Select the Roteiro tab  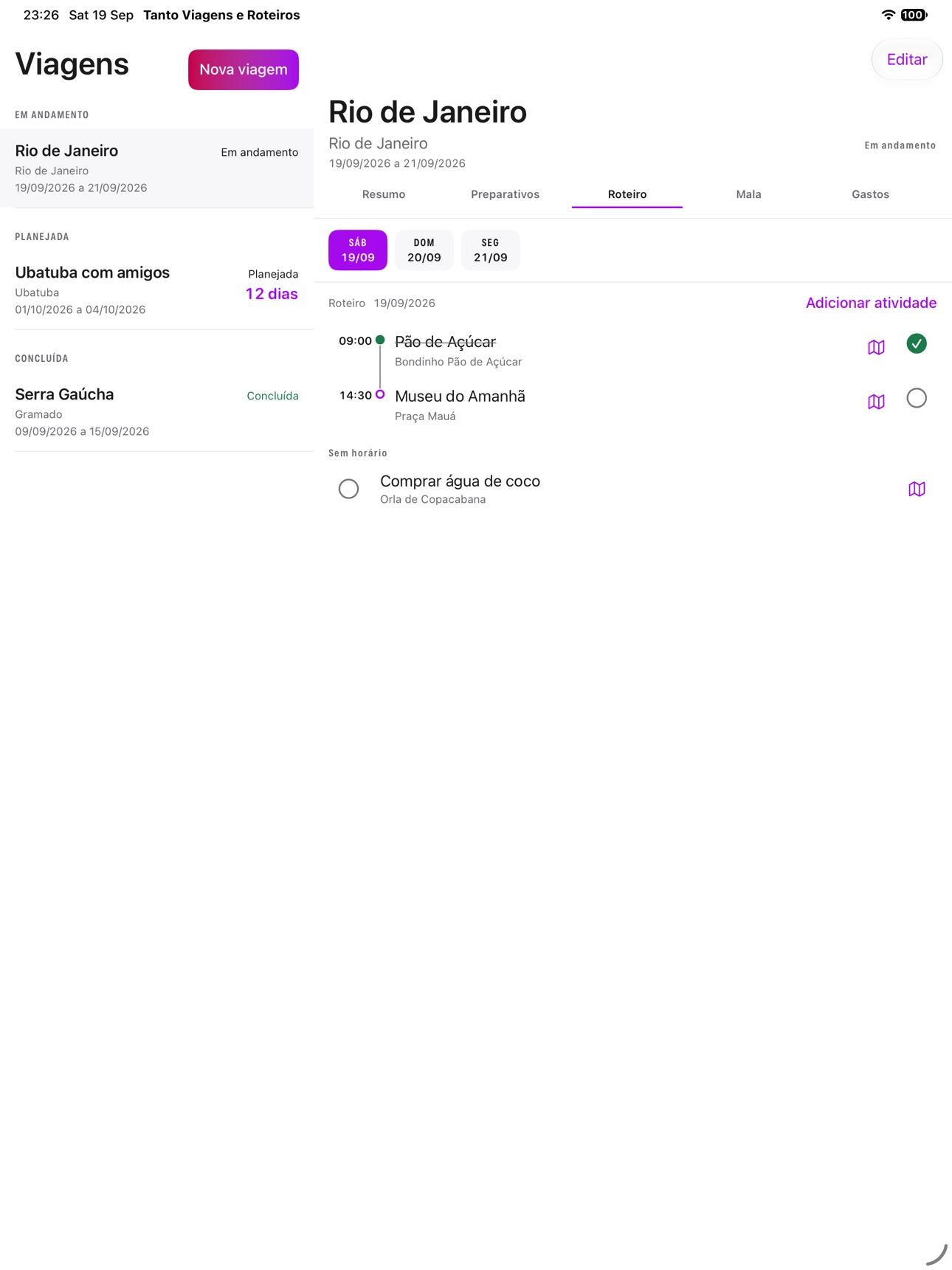click(627, 194)
